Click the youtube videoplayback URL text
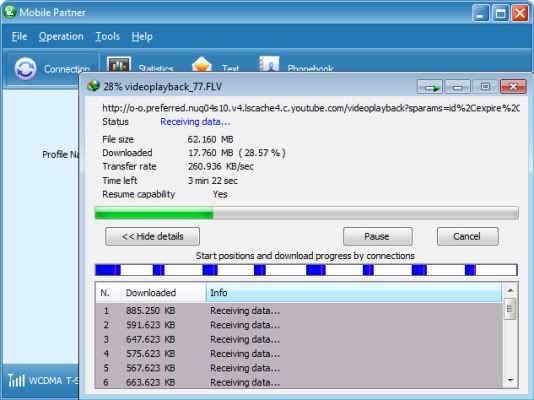The width and height of the screenshot is (534, 400). click(311, 108)
